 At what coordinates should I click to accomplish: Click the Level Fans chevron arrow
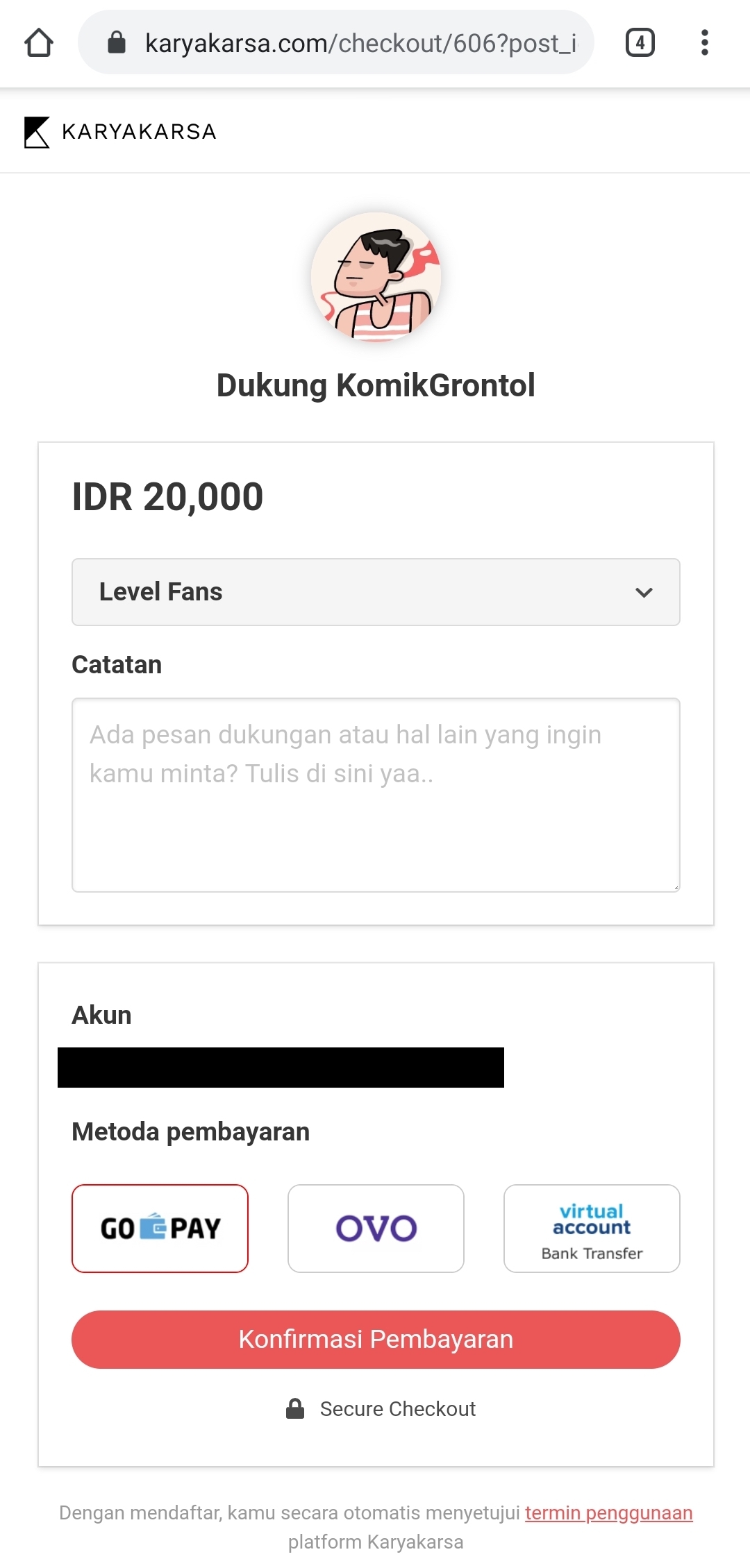644,592
